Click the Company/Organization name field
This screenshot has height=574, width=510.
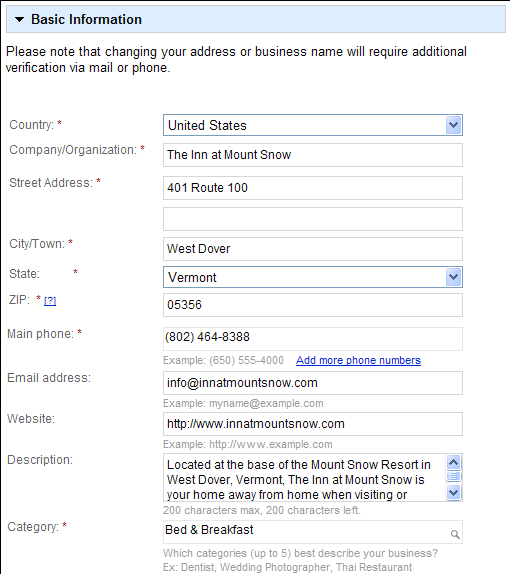(313, 155)
